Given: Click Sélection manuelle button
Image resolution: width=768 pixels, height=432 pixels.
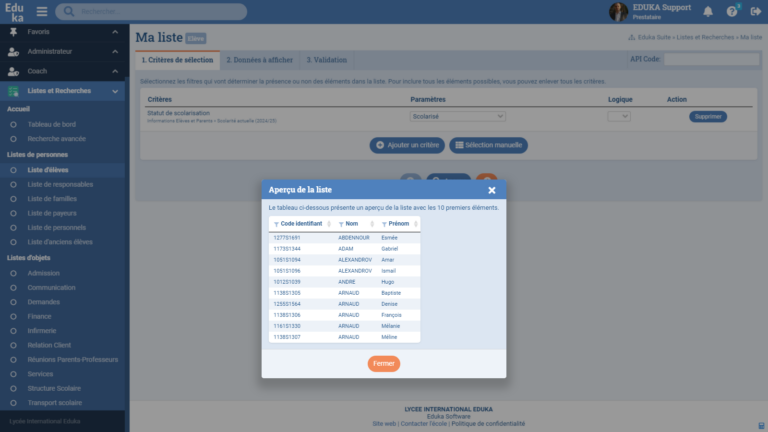Looking at the screenshot, I should [x=488, y=145].
